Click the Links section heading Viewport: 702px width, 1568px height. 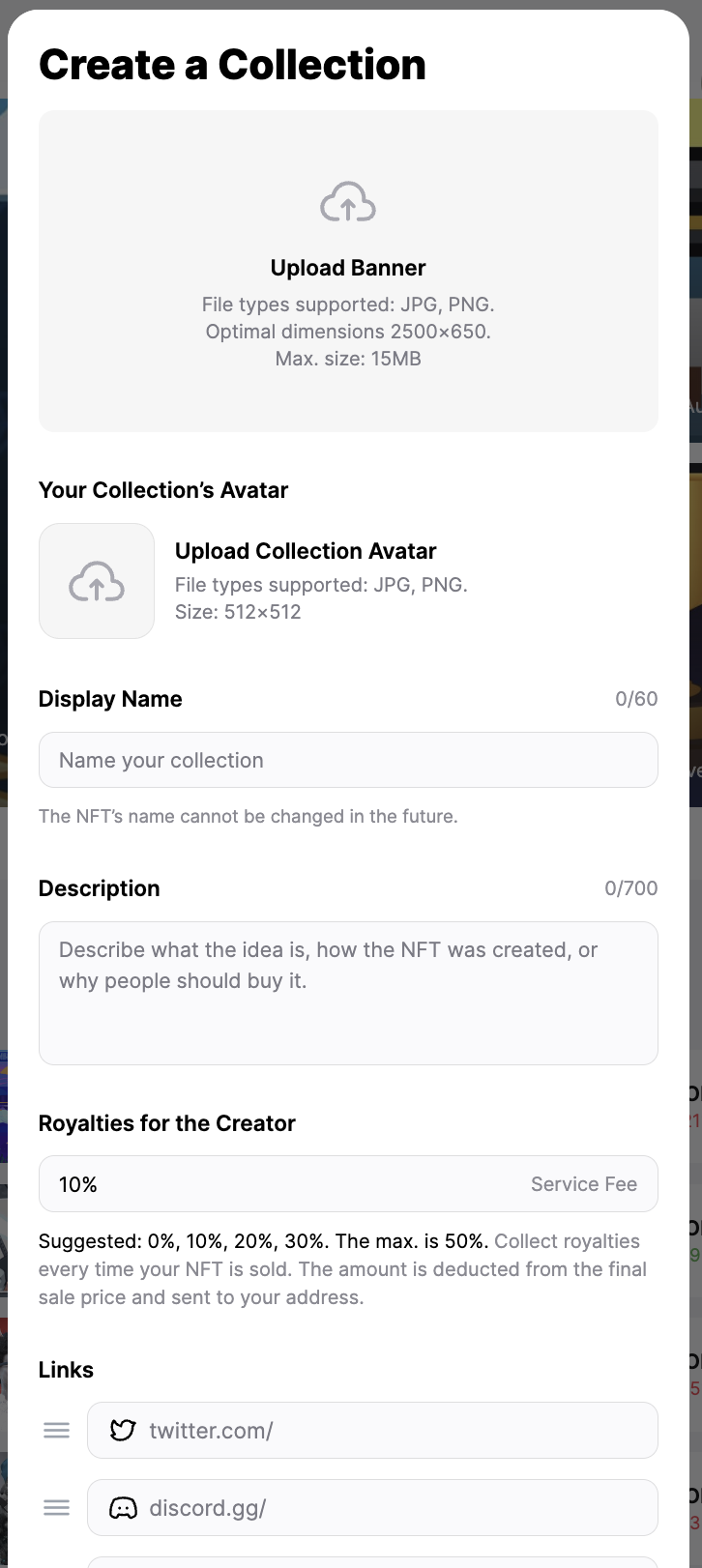[66, 1370]
